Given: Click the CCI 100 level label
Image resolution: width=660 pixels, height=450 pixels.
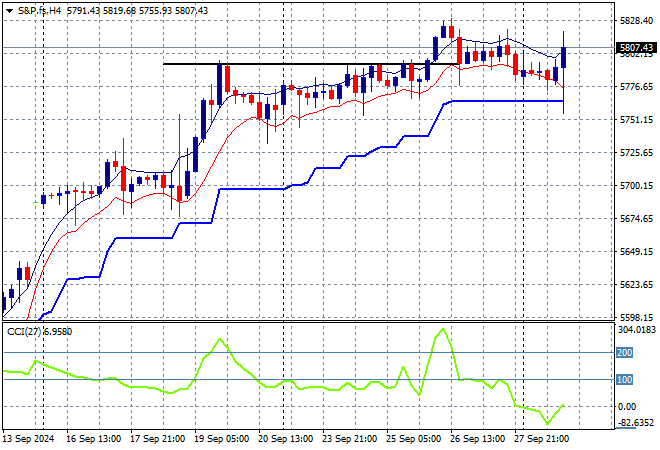Looking at the screenshot, I should [x=624, y=380].
